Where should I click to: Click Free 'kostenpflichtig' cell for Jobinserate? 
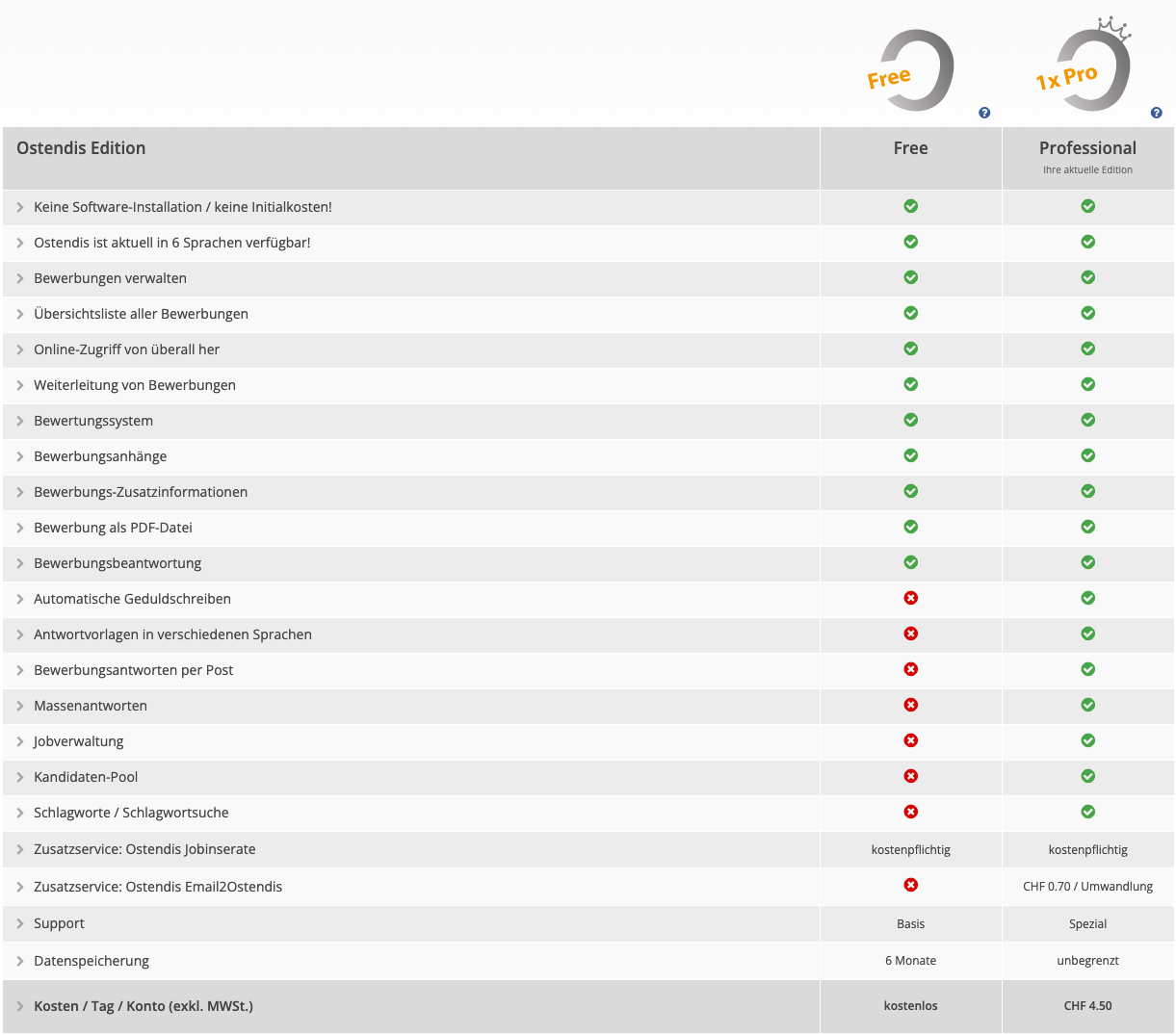pos(911,850)
